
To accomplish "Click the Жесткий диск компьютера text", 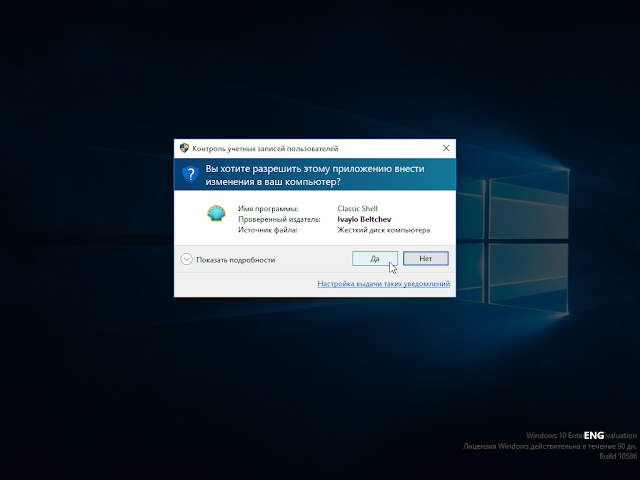I will pyautogui.click(x=384, y=230).
